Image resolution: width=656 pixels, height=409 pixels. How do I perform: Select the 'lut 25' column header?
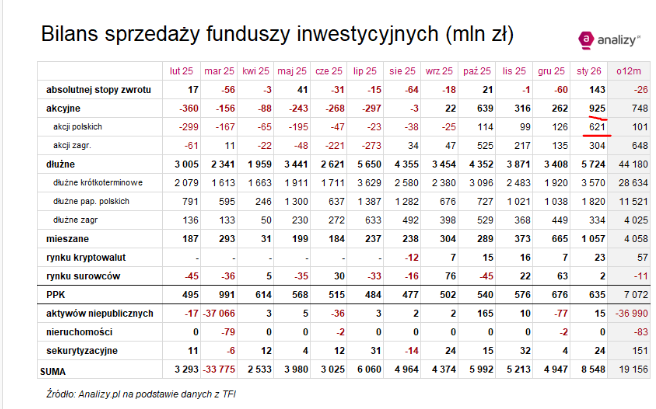[181, 71]
